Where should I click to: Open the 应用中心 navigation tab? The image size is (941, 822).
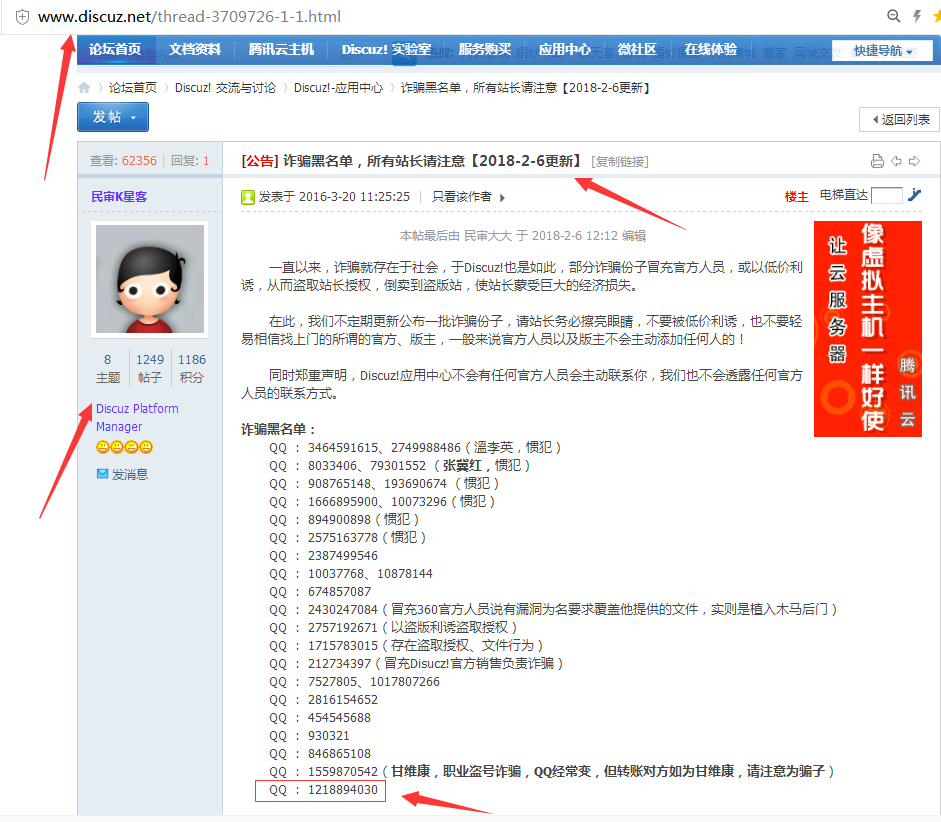[x=565, y=49]
